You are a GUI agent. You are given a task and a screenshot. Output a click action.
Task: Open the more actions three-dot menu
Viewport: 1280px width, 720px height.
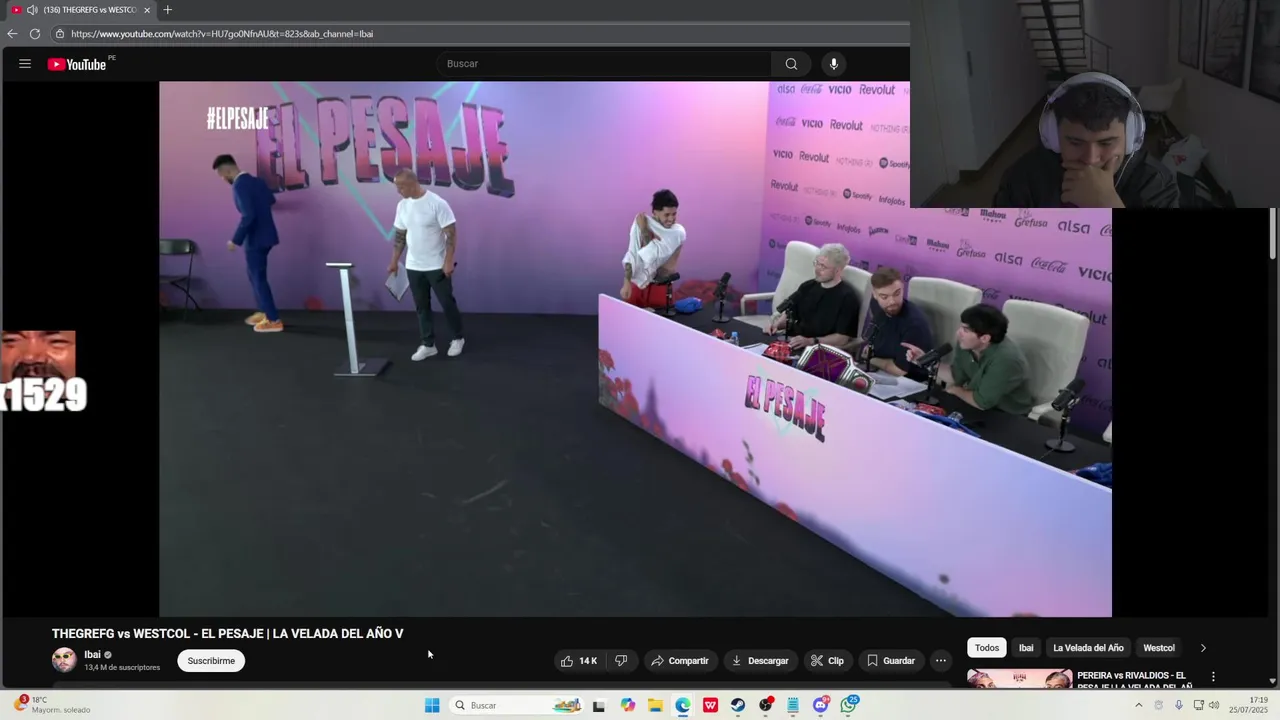coord(940,661)
